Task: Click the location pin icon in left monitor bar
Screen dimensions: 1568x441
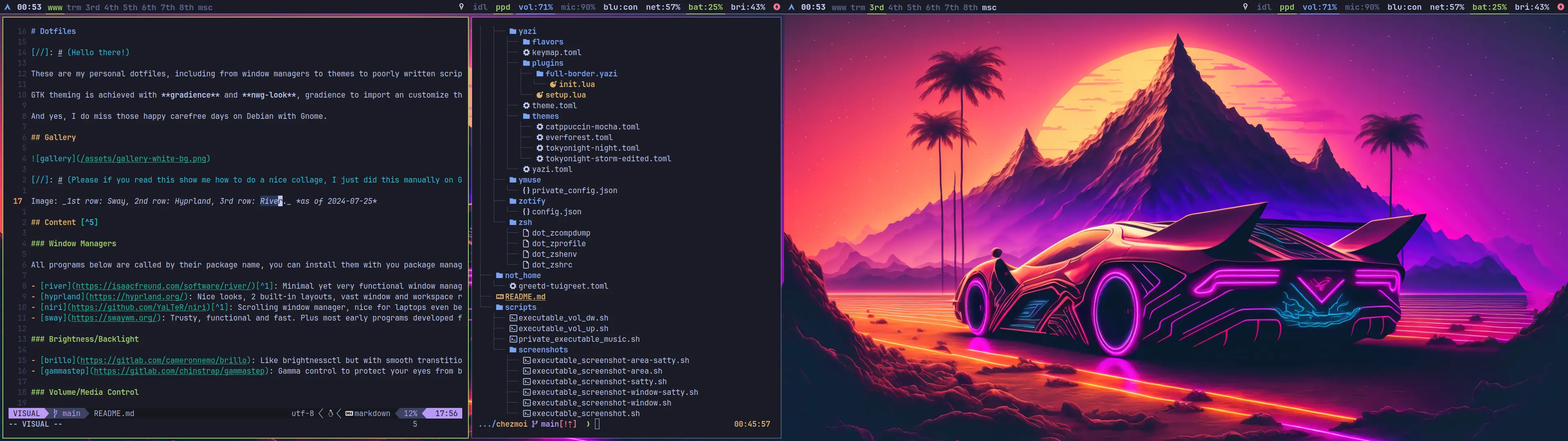Action: 461,7
